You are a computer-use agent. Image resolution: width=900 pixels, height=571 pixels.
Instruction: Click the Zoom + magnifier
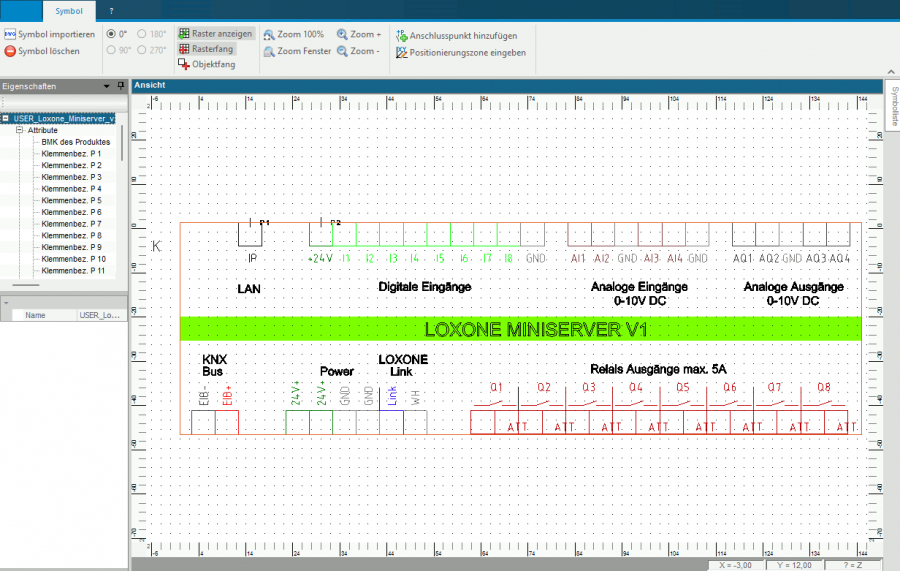342,34
